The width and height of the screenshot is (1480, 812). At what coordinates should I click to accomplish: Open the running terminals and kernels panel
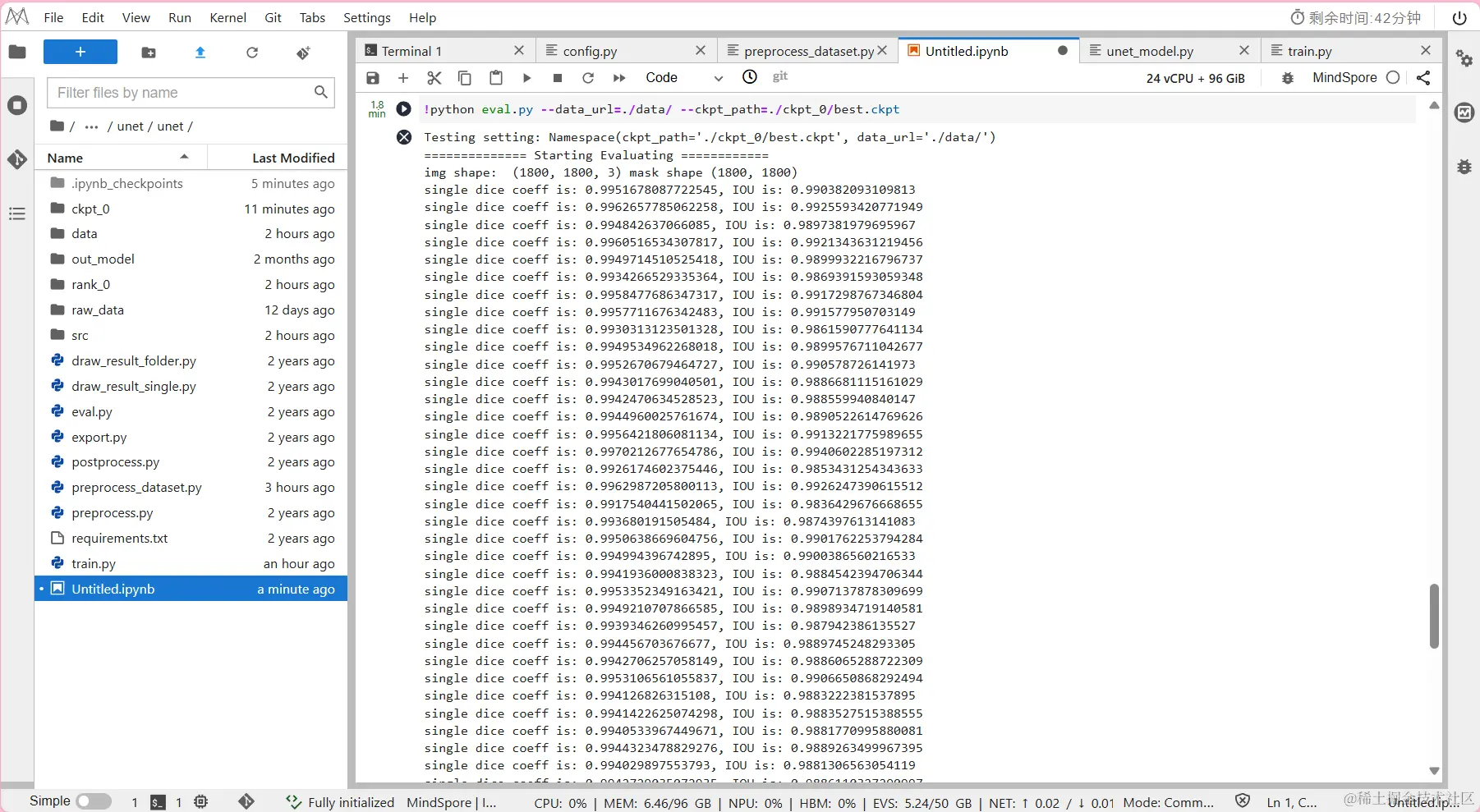(17, 105)
